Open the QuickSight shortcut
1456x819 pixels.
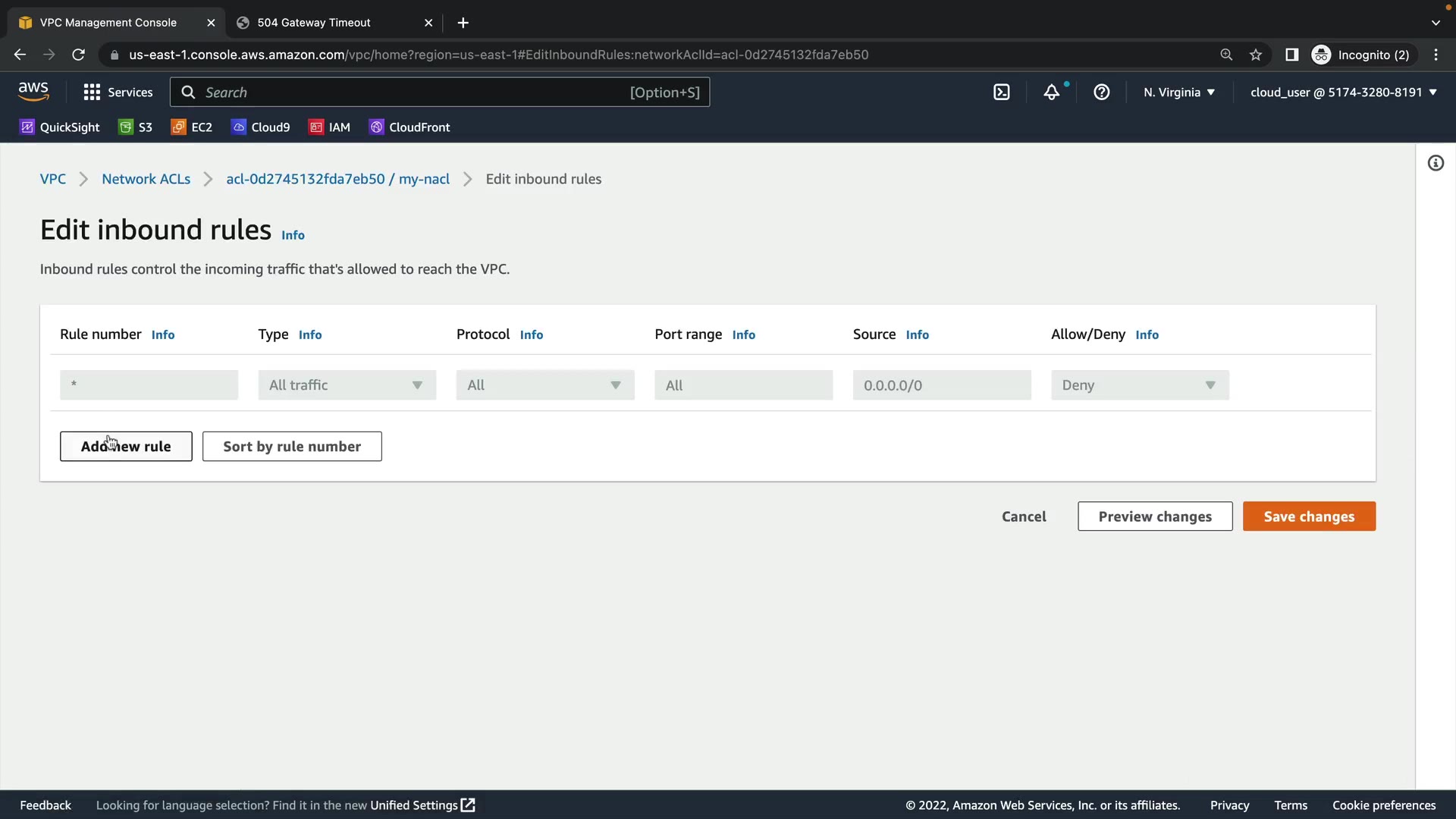pyautogui.click(x=59, y=127)
